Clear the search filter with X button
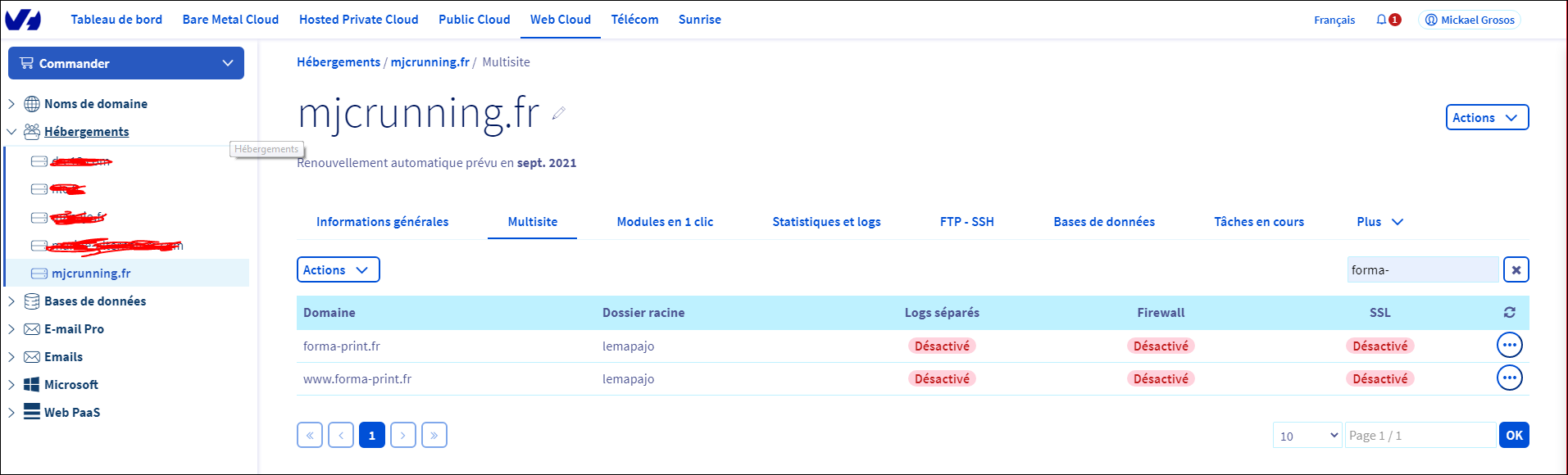The width and height of the screenshot is (1568, 475). point(1516,269)
